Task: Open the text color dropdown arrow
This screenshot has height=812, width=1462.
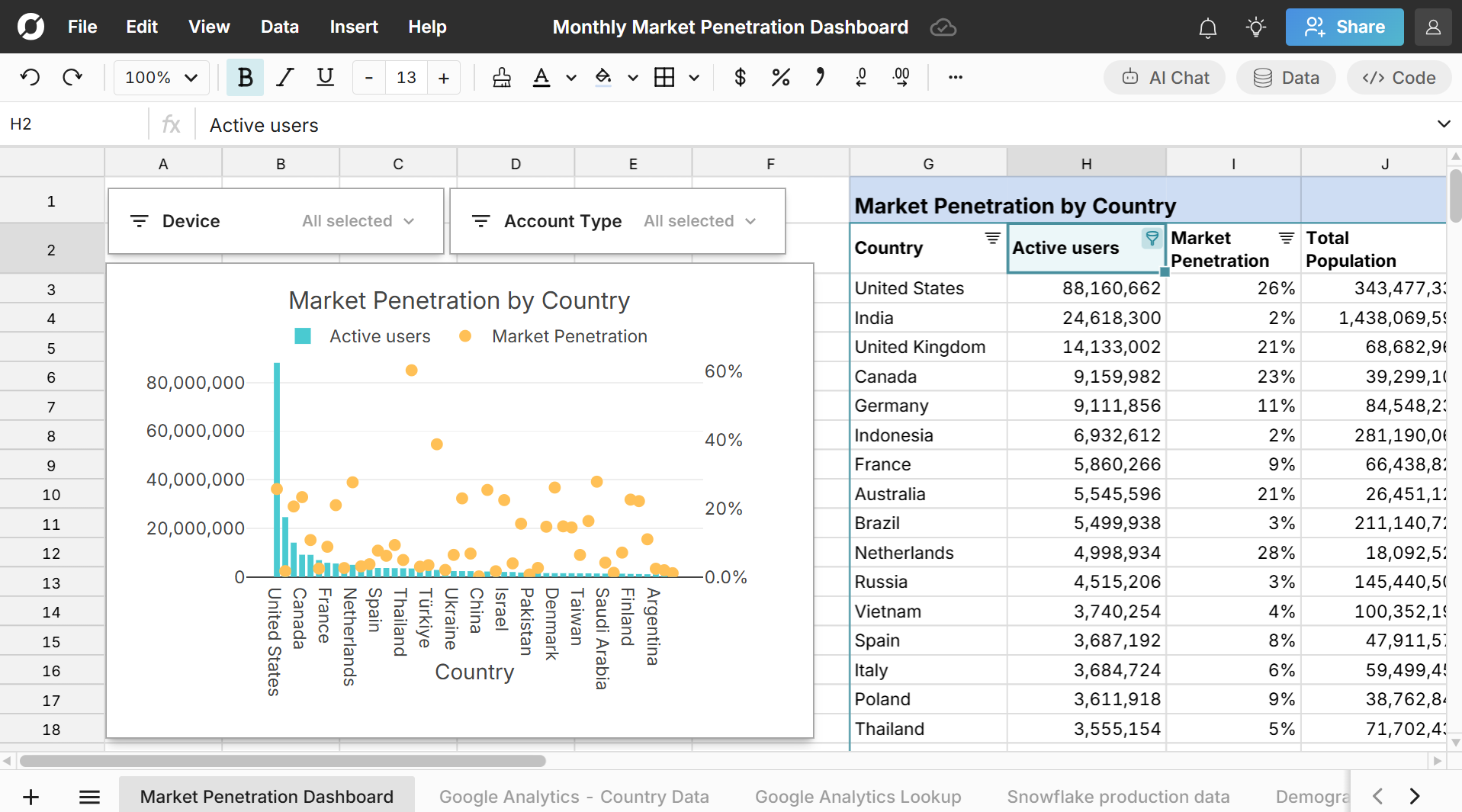Action: (570, 78)
